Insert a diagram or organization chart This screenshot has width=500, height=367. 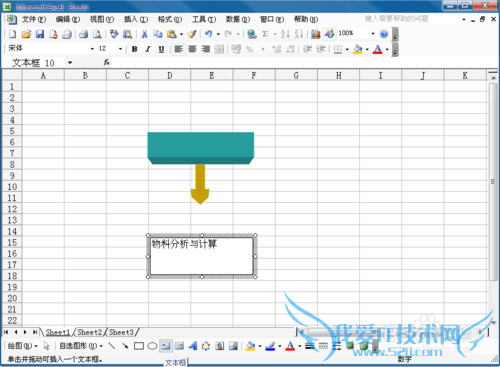(206, 346)
